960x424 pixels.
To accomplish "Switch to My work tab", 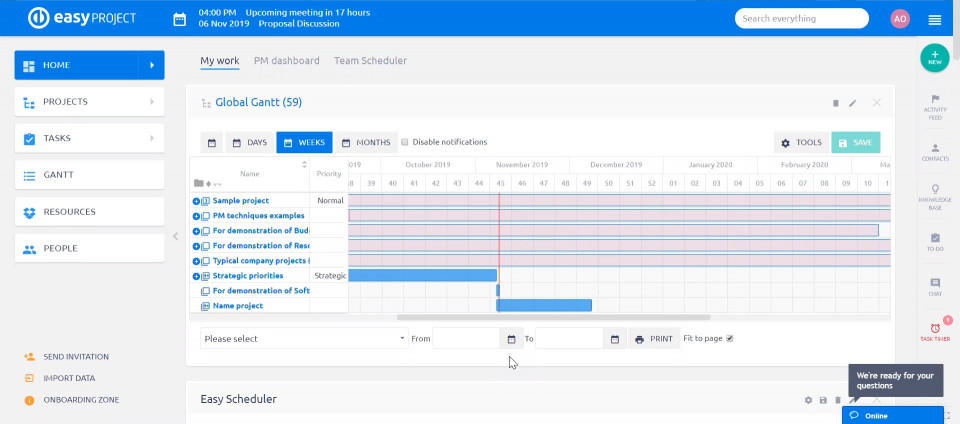I will [x=220, y=61].
